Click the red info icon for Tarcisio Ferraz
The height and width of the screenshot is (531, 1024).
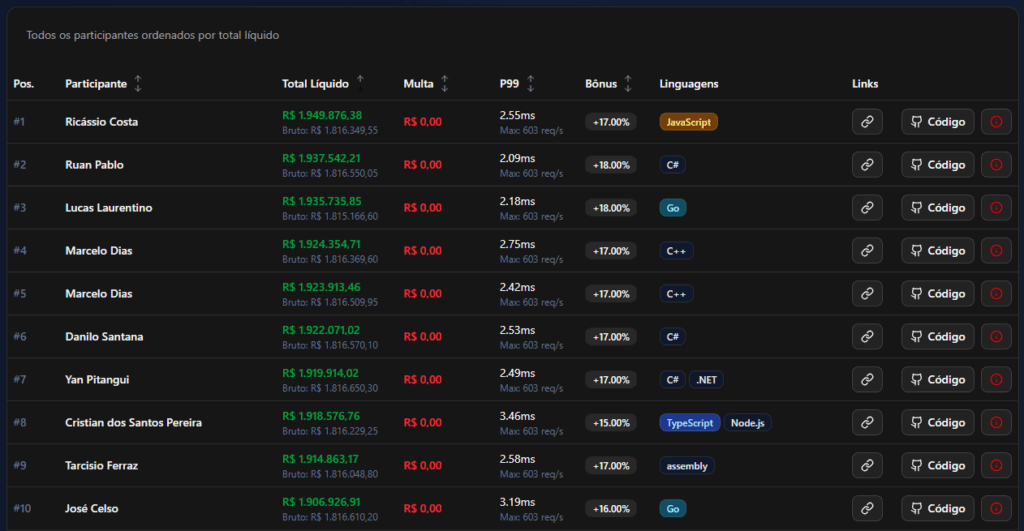996,466
